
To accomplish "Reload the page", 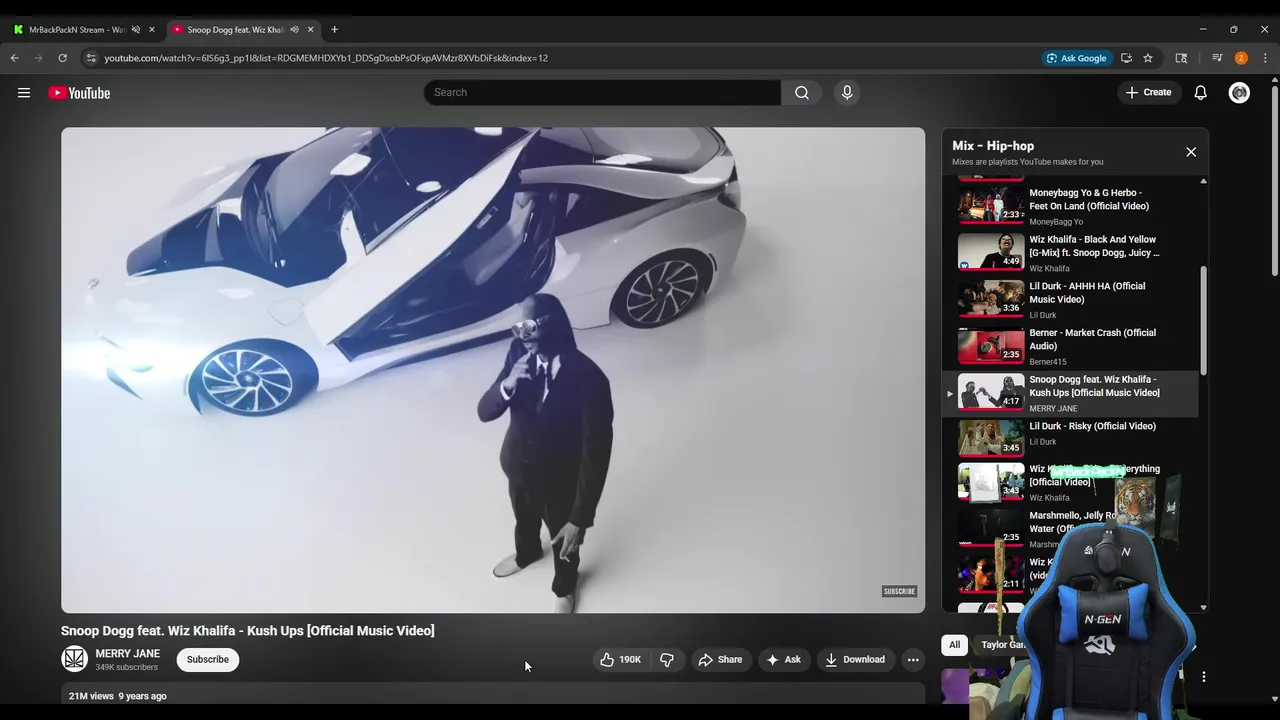I will pos(62,58).
